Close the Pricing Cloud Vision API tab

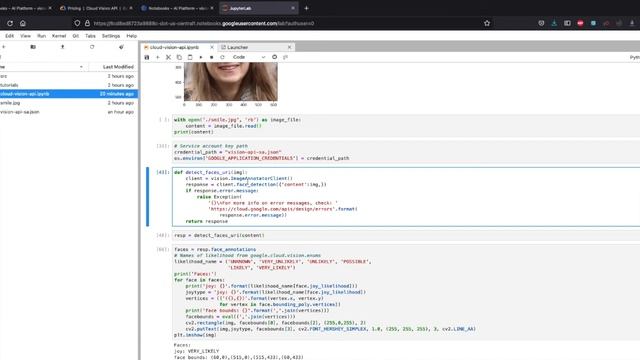coord(131,8)
